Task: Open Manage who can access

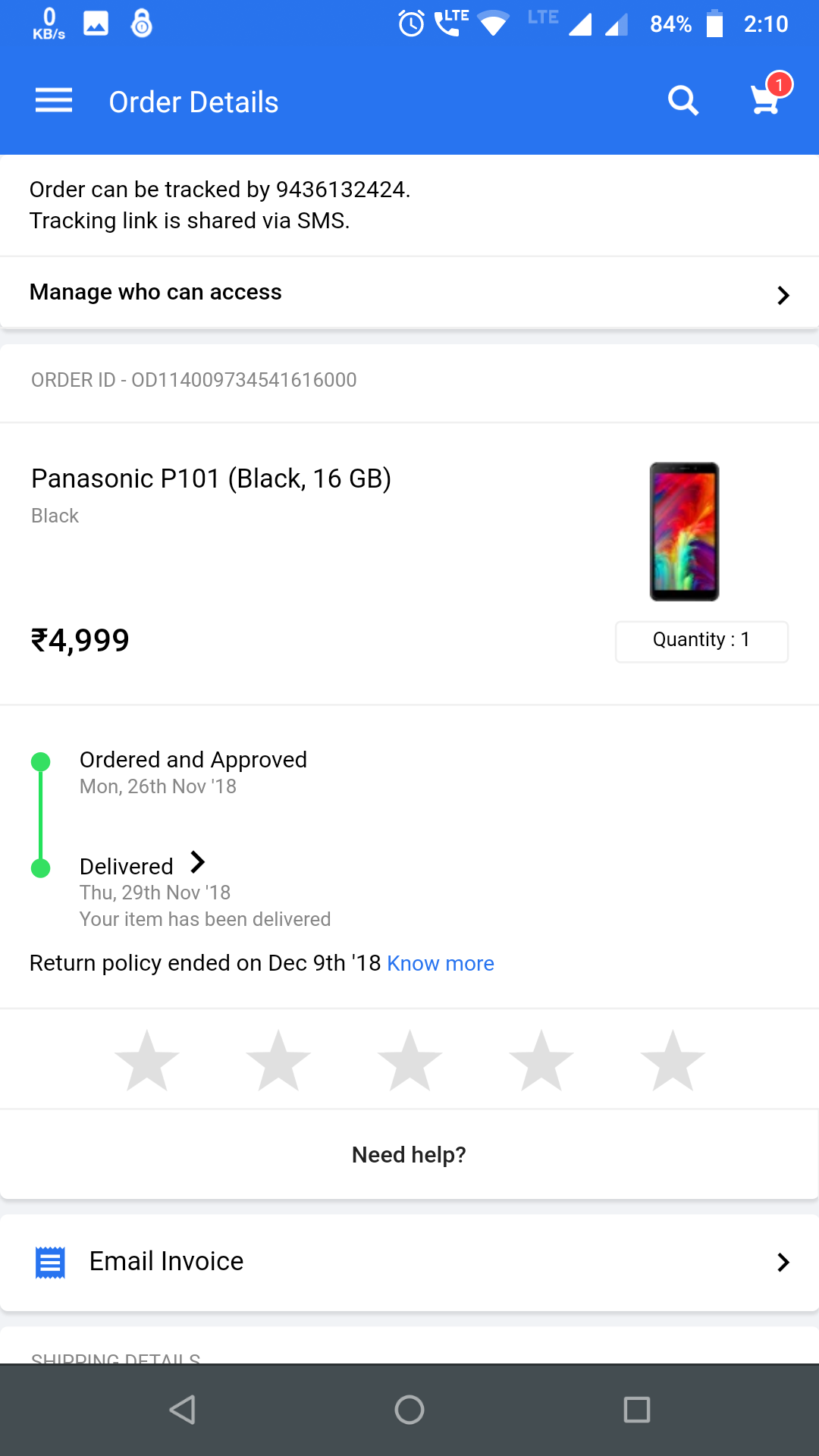Action: 155,292
